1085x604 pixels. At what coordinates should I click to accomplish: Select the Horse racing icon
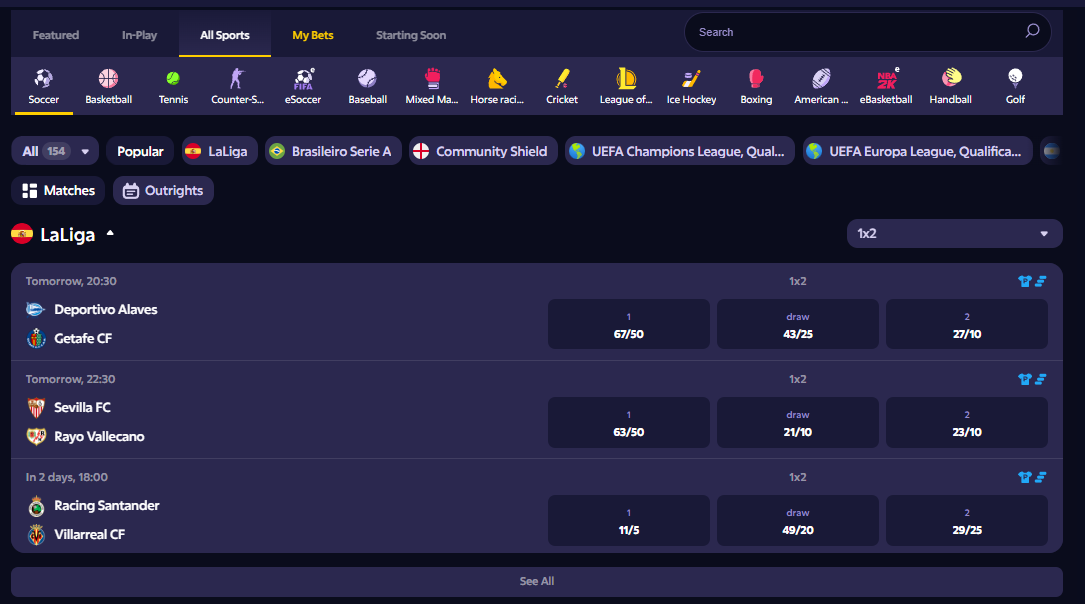497,78
